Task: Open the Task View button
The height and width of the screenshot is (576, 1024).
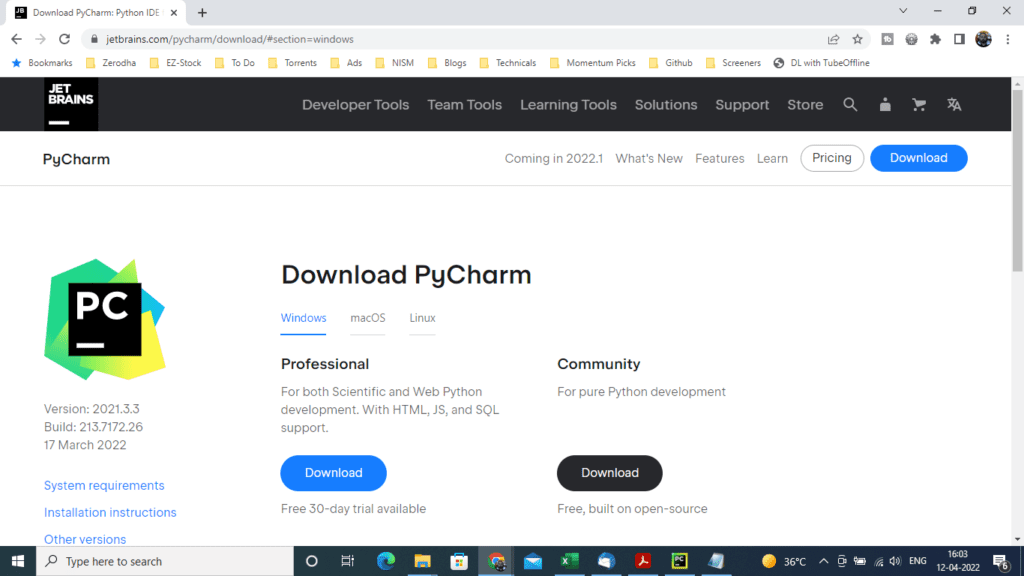Action: point(347,561)
